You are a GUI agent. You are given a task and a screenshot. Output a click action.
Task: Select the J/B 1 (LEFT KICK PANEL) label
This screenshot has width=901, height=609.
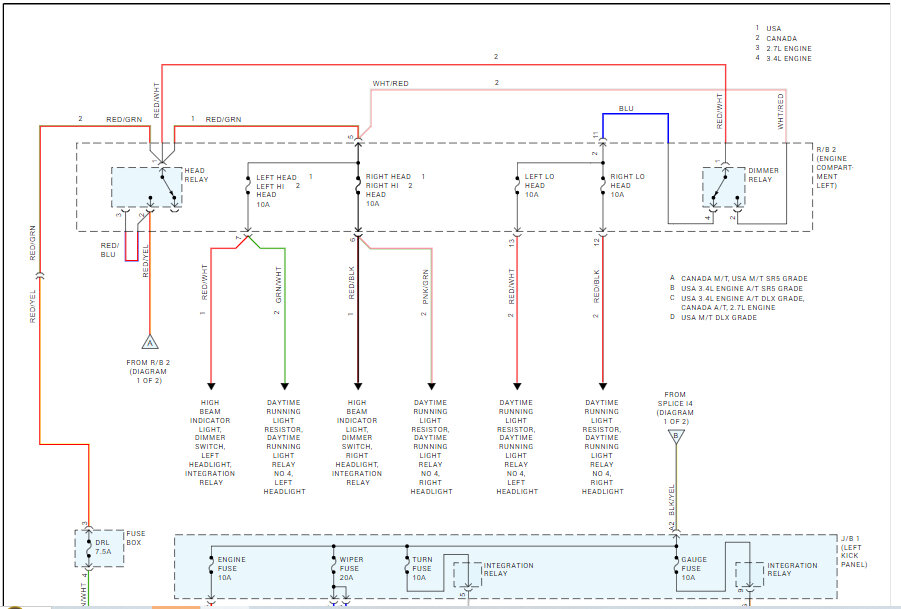point(853,551)
